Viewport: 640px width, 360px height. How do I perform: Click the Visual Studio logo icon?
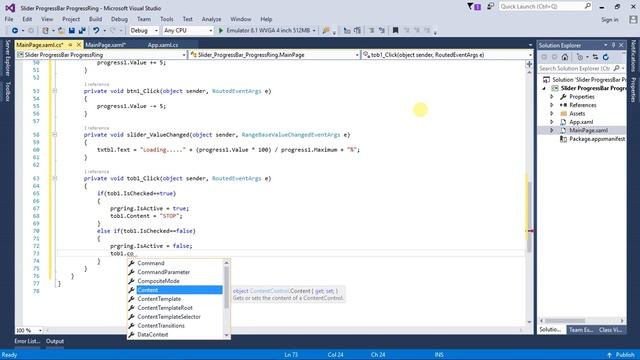click(x=10, y=8)
